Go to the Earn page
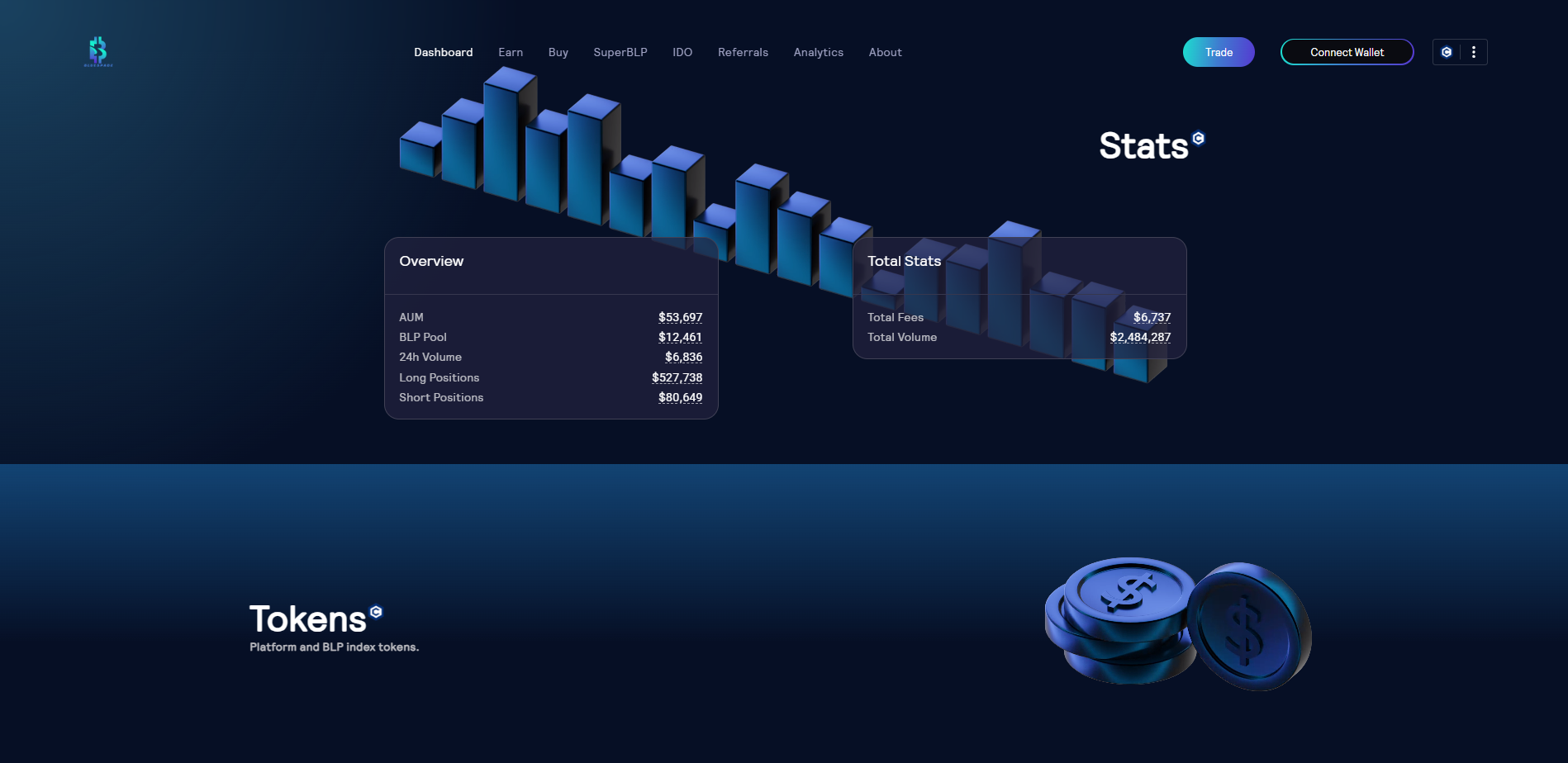The width and height of the screenshot is (1568, 763). [511, 52]
